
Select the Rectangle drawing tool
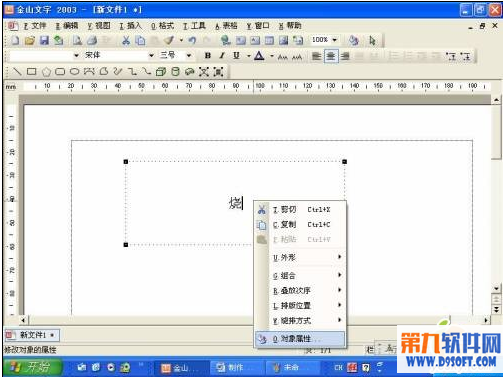tap(31, 71)
